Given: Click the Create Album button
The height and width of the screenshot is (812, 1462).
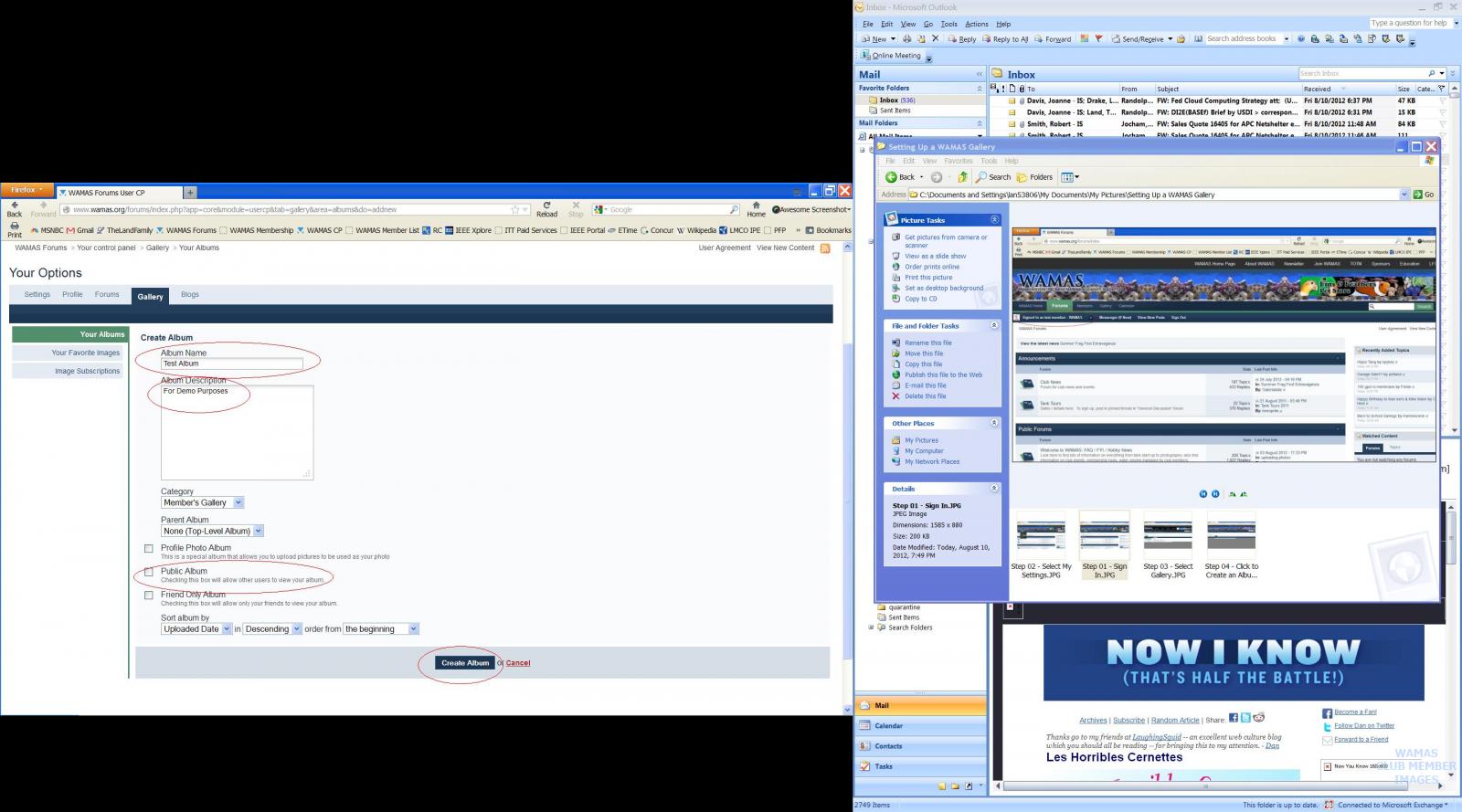Looking at the screenshot, I should (x=465, y=663).
